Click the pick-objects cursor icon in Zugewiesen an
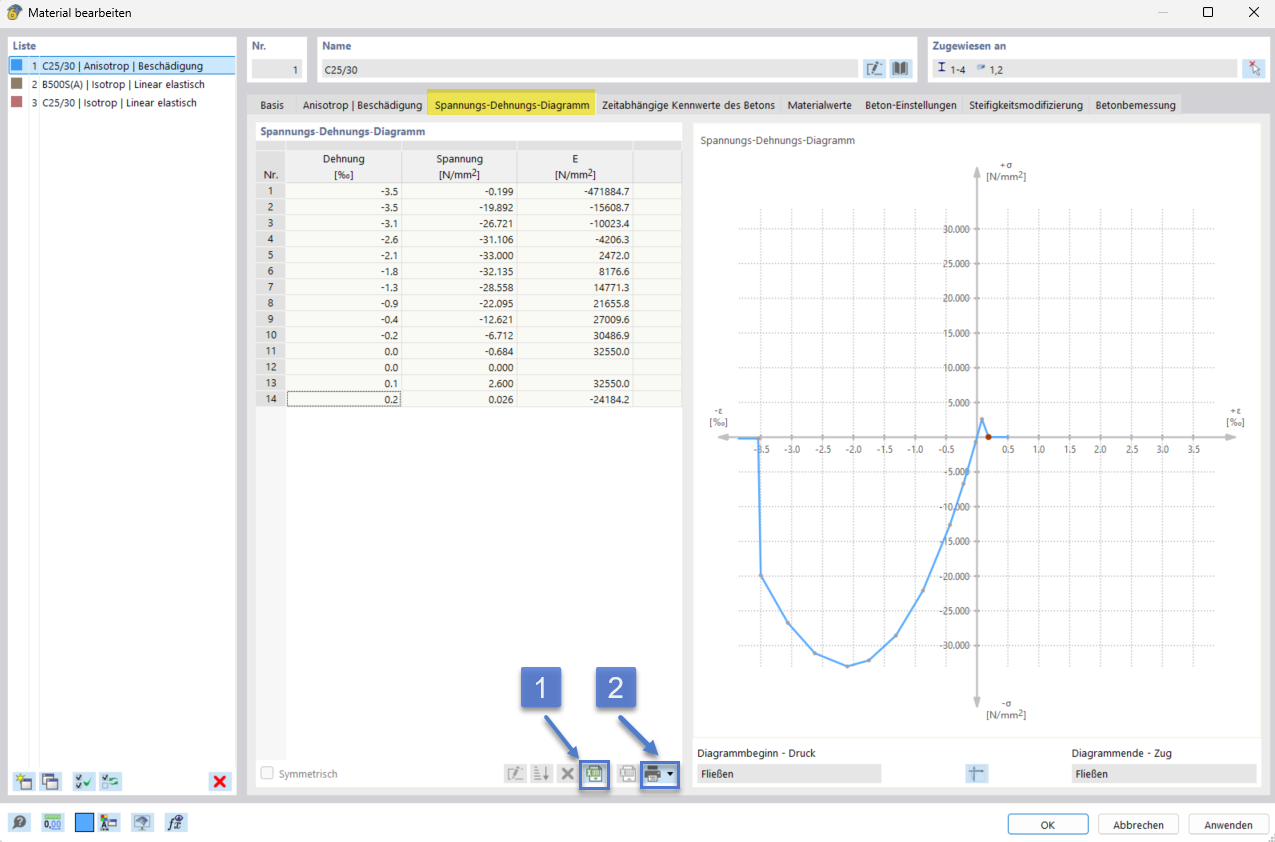 coord(1253,69)
